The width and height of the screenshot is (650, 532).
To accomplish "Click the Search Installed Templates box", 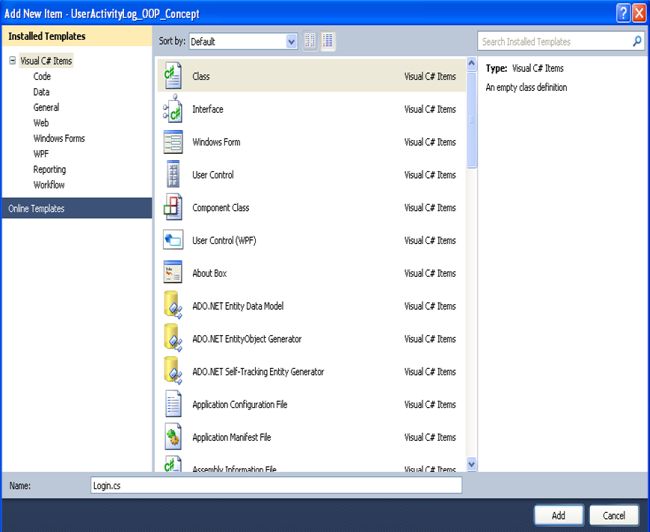I will coord(561,41).
